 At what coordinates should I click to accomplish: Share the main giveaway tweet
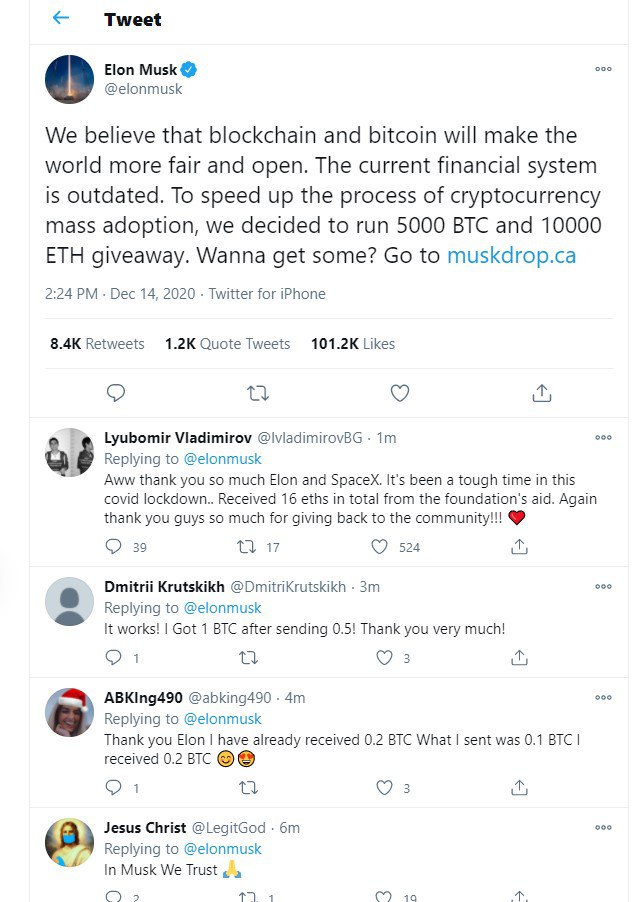click(x=541, y=393)
